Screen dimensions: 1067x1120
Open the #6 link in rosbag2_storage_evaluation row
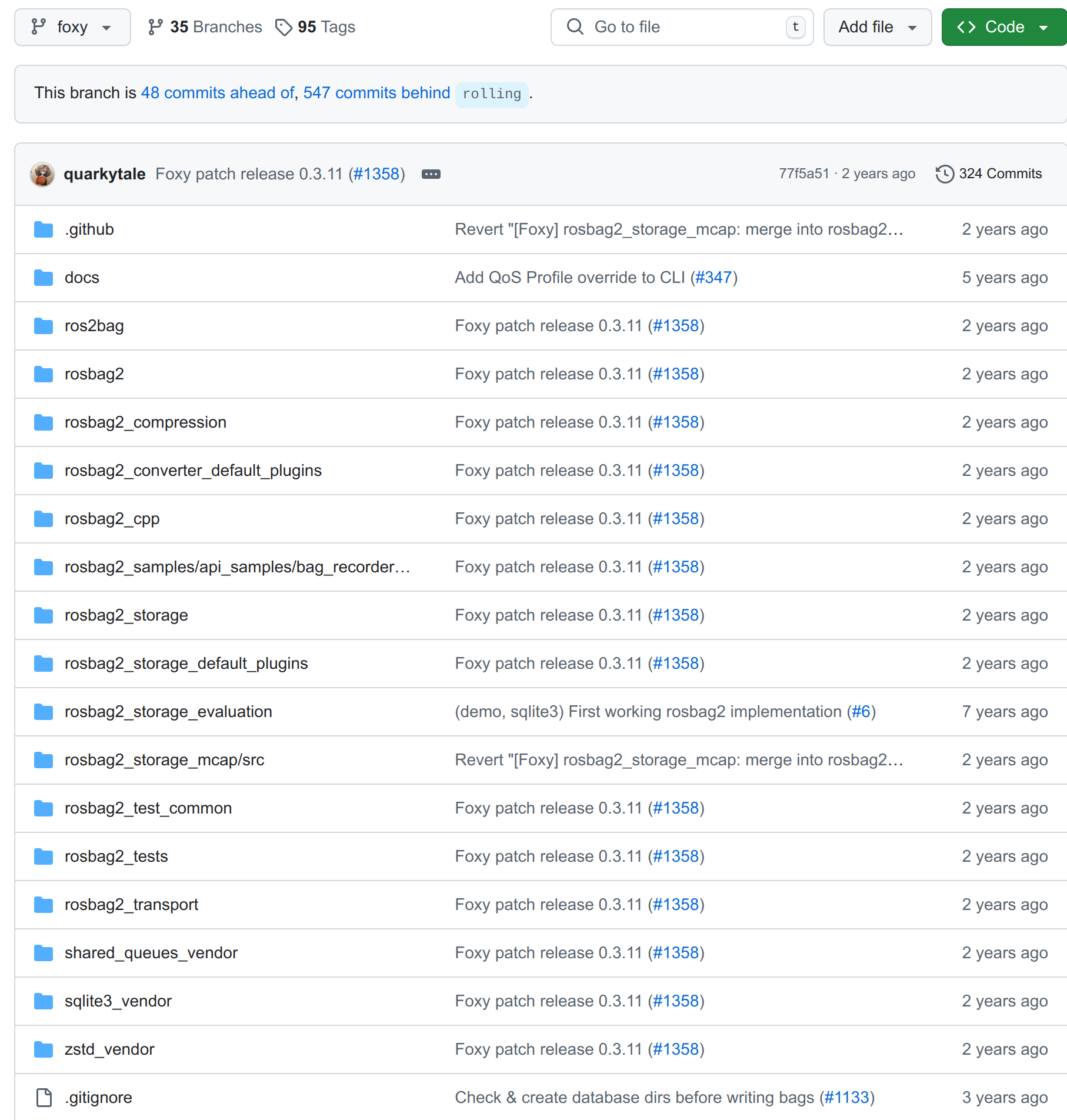tap(861, 712)
